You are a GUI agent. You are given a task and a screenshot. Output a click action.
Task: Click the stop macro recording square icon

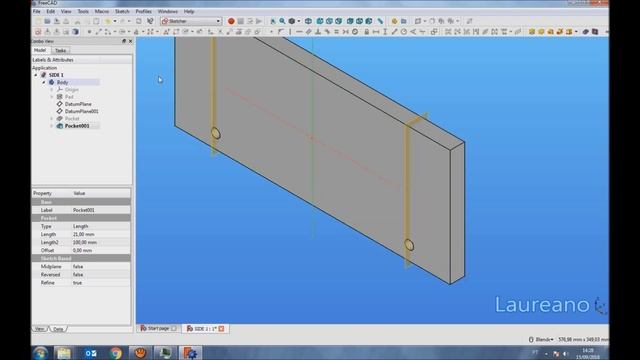pos(240,21)
